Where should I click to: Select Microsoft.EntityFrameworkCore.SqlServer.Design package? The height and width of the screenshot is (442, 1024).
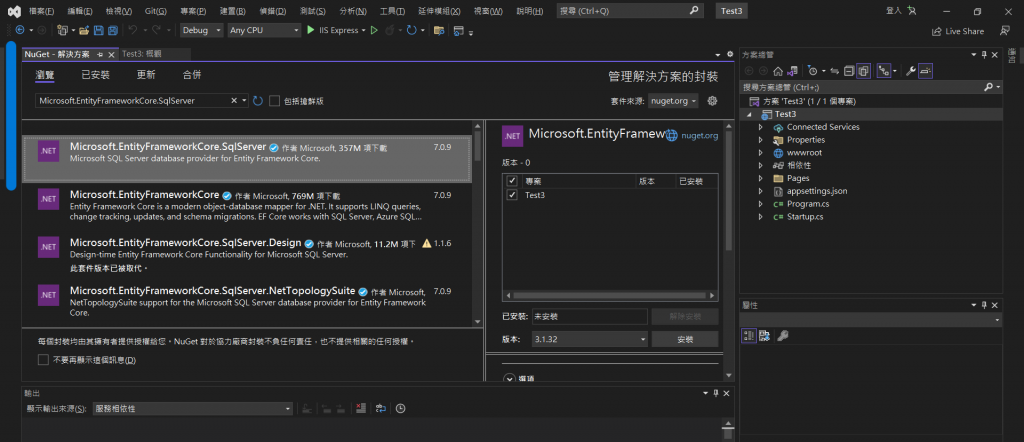[247, 255]
